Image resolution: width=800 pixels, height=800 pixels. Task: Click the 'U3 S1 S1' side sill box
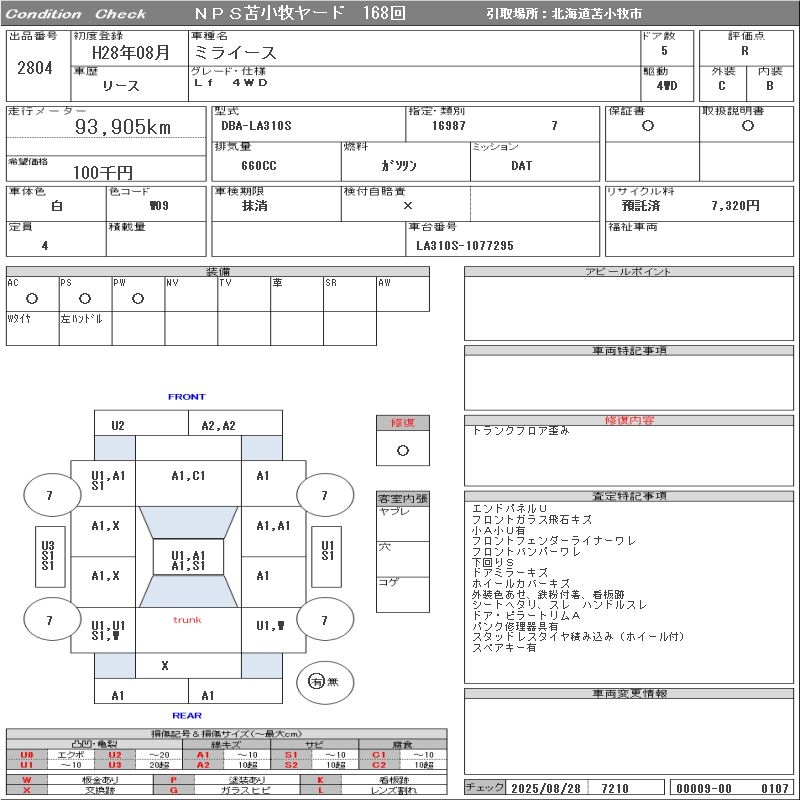[50, 556]
